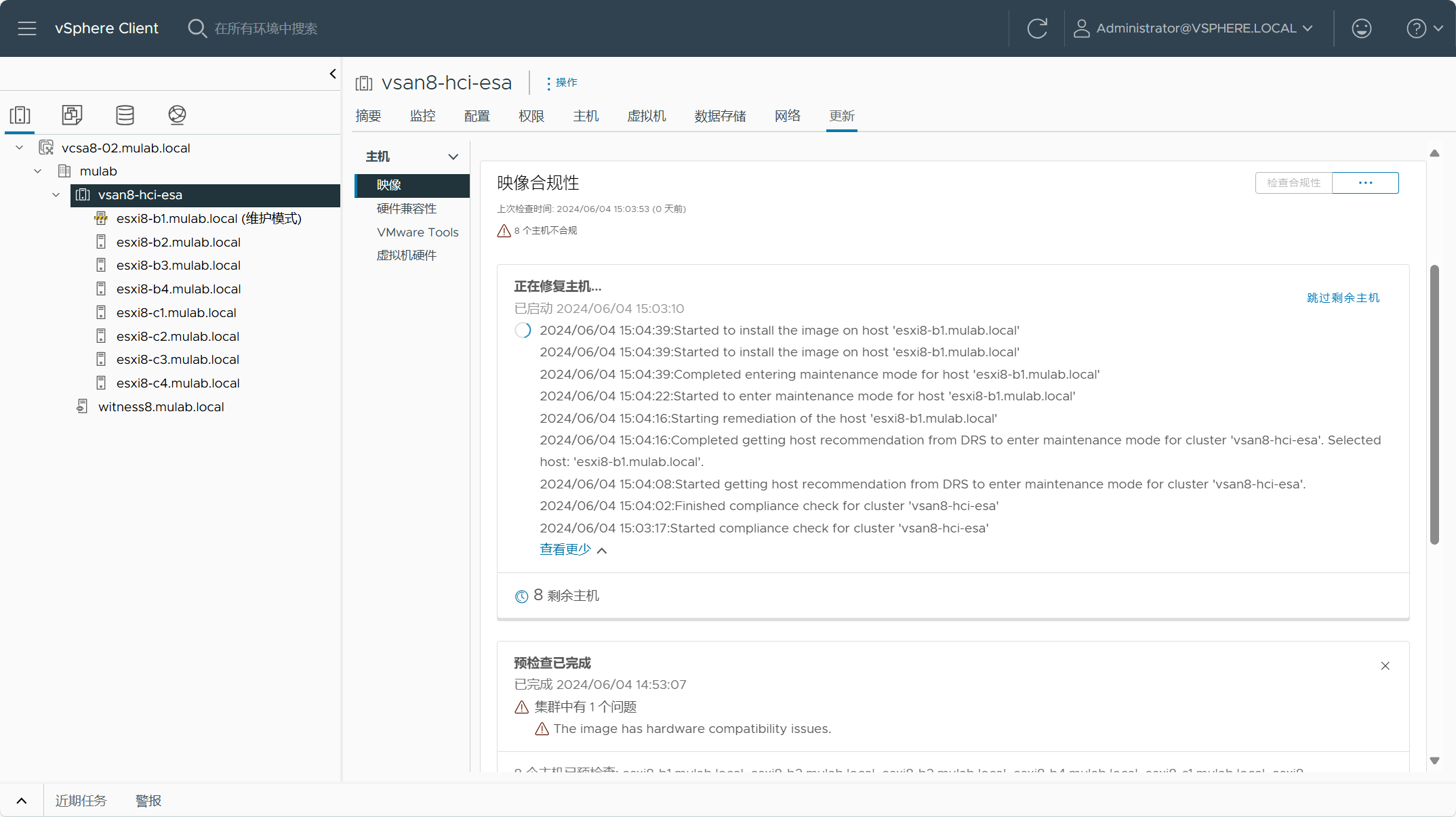This screenshot has width=1456, height=817.
Task: Click warning icon next to non-compliant hosts
Action: [x=504, y=231]
